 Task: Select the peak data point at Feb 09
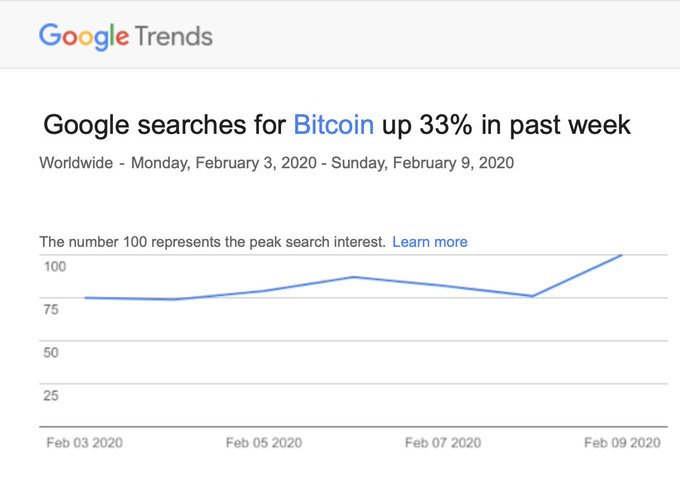(622, 255)
